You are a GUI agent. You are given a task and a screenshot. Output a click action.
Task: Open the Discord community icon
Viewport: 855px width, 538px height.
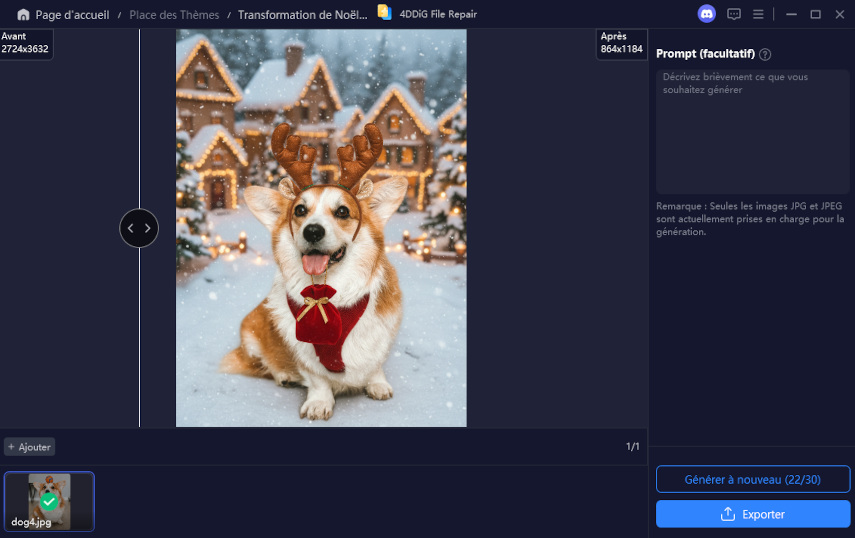(707, 14)
